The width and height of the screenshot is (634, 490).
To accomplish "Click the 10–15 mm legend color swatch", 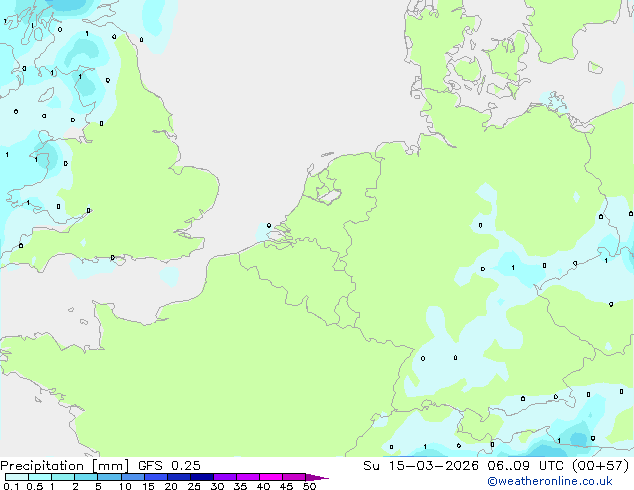I will 132,477.
